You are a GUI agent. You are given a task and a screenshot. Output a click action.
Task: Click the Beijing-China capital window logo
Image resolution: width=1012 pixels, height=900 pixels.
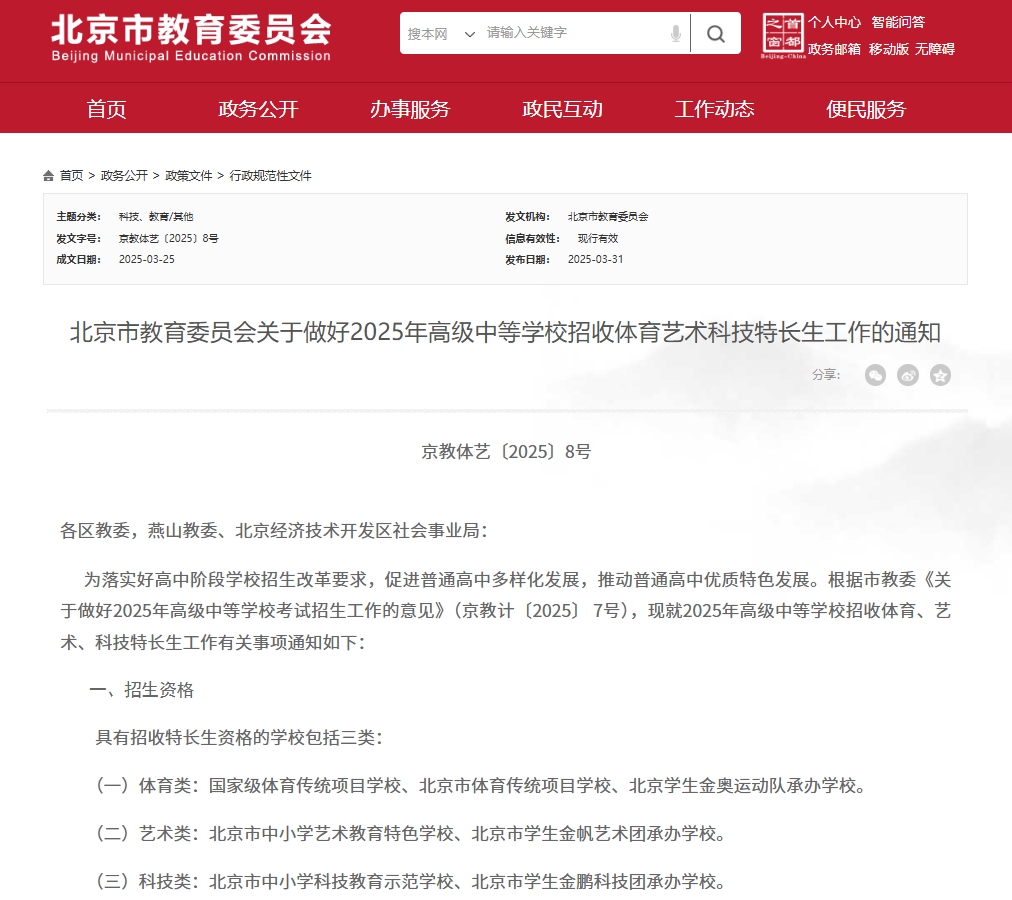(x=783, y=35)
